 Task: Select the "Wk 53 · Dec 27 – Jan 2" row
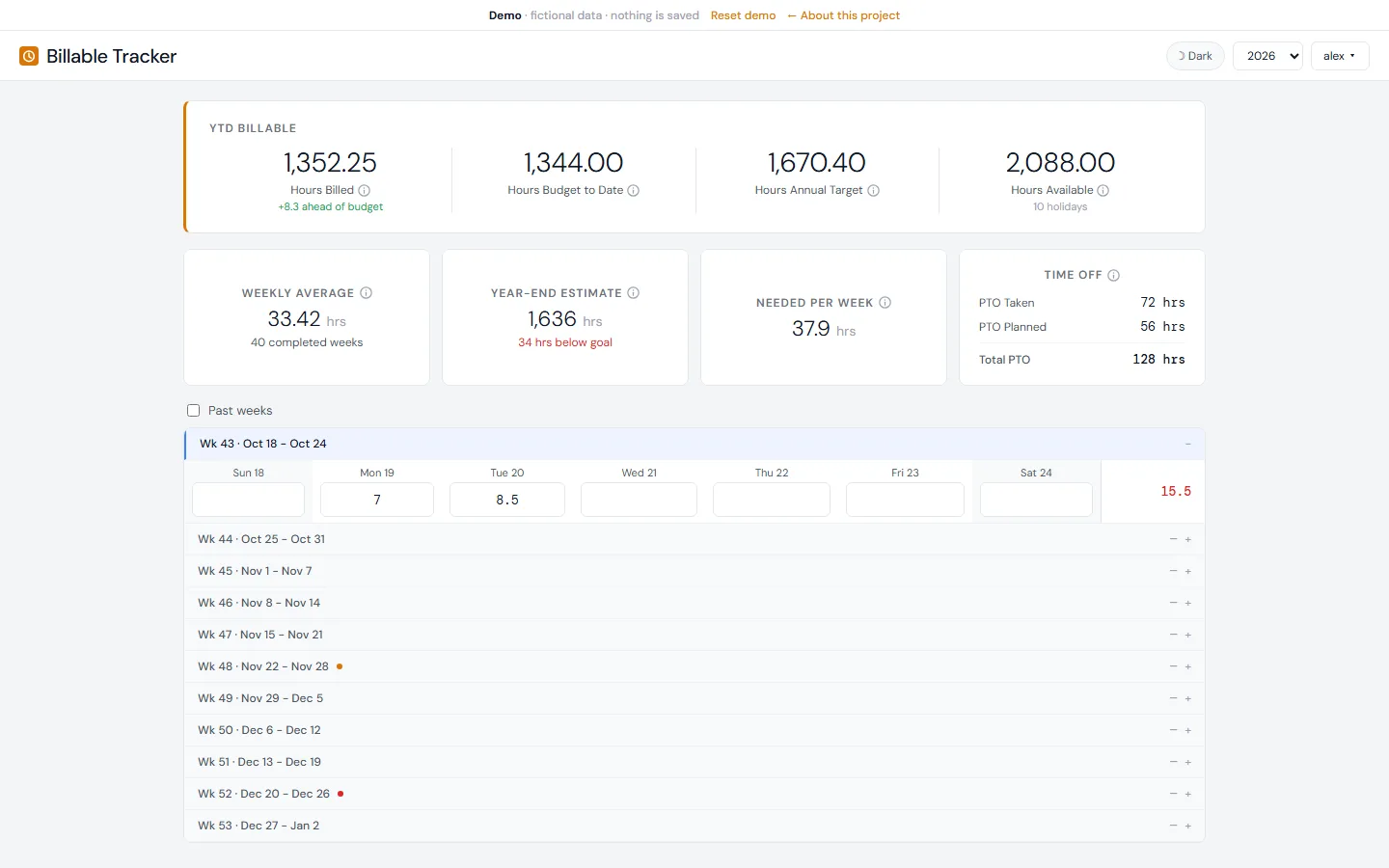(694, 826)
